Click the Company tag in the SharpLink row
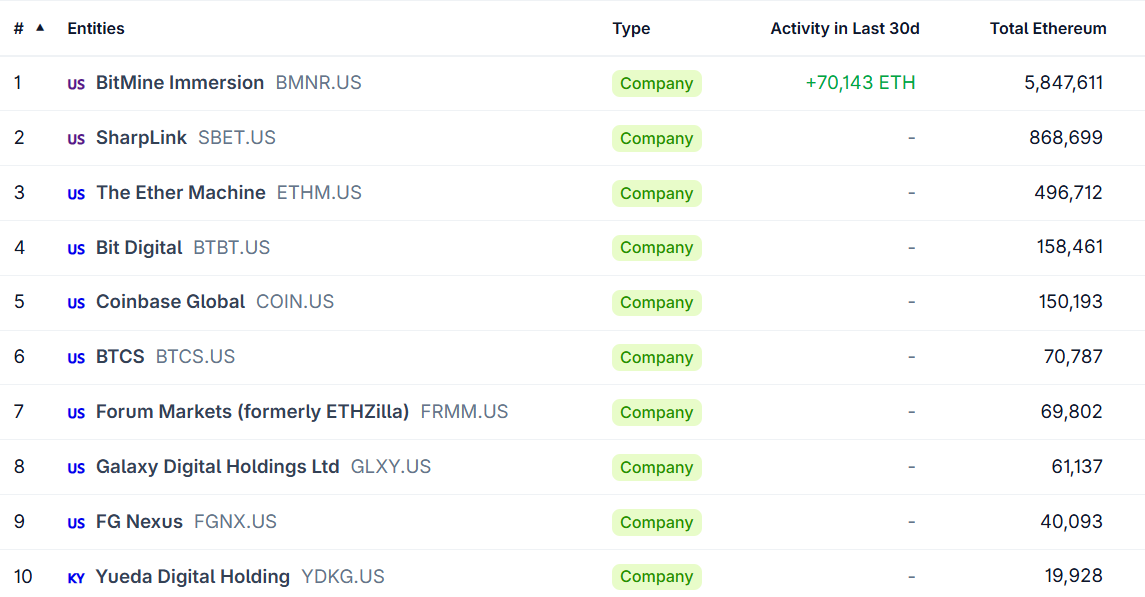 pos(656,138)
